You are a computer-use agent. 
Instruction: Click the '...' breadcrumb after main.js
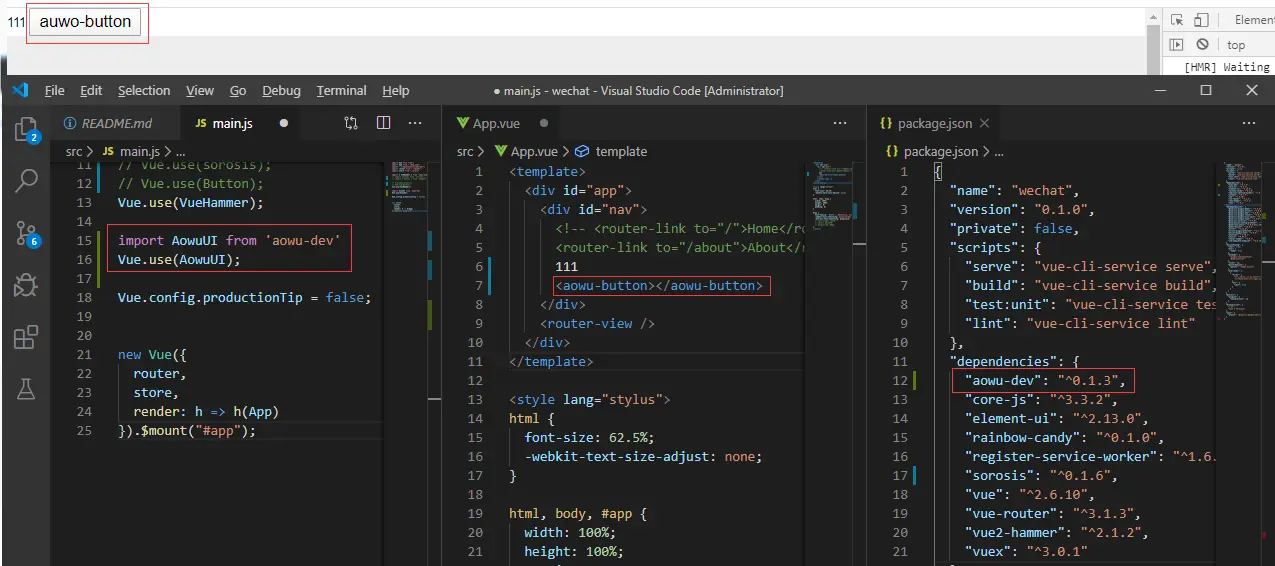(x=181, y=151)
